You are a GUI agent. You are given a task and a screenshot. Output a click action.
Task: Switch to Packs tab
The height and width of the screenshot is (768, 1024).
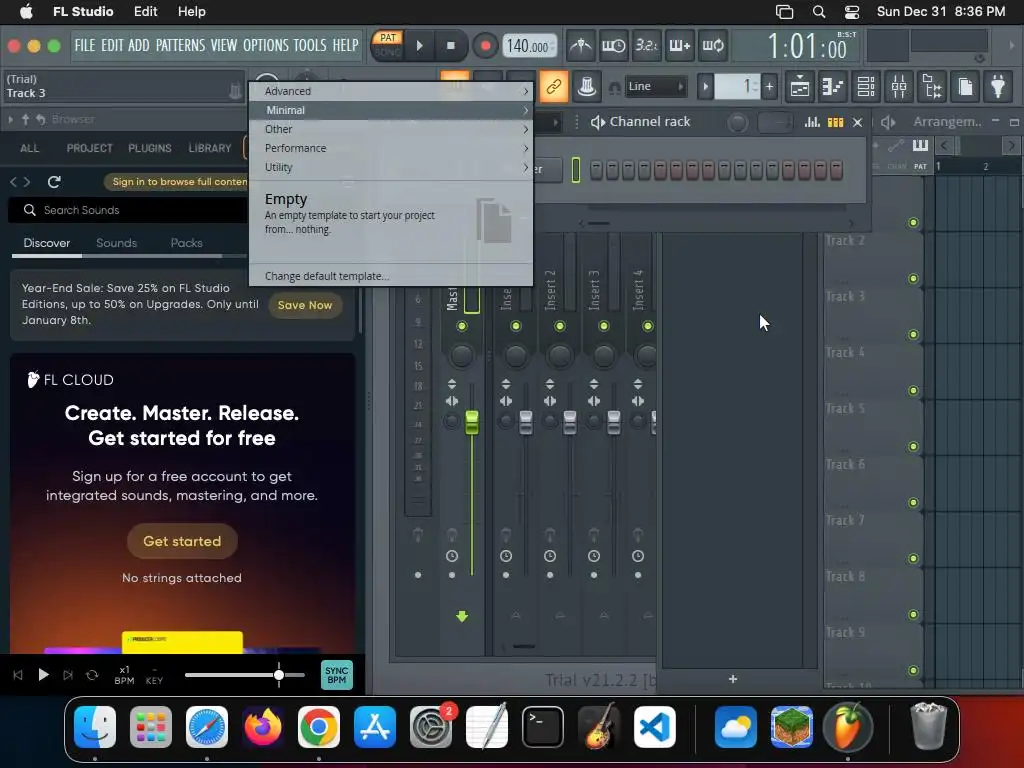(186, 243)
